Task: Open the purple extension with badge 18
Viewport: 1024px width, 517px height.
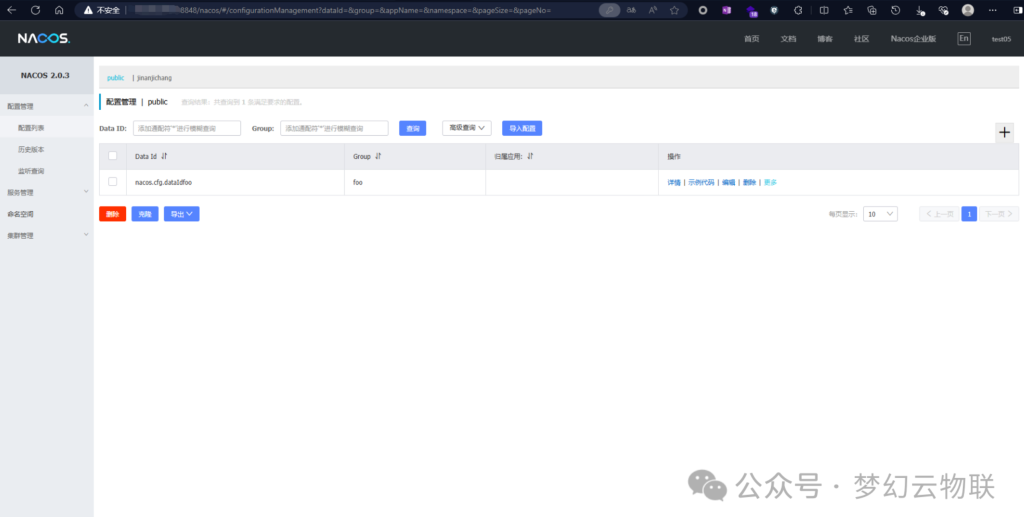Action: tap(752, 10)
